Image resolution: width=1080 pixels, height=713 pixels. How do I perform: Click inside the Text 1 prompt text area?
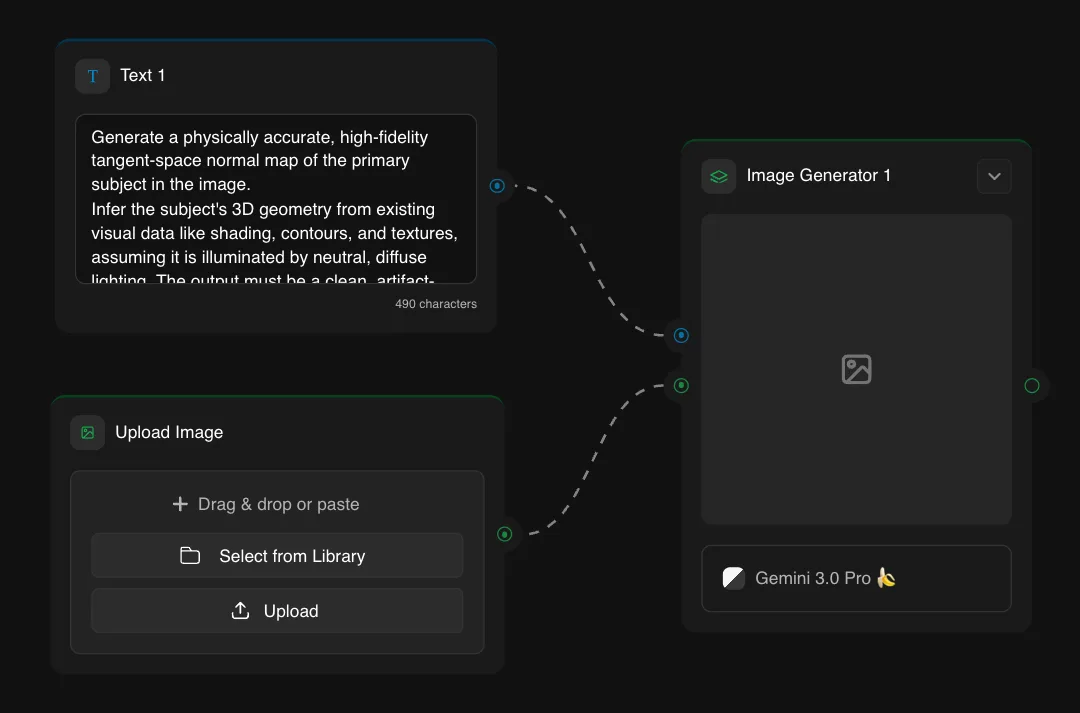277,200
